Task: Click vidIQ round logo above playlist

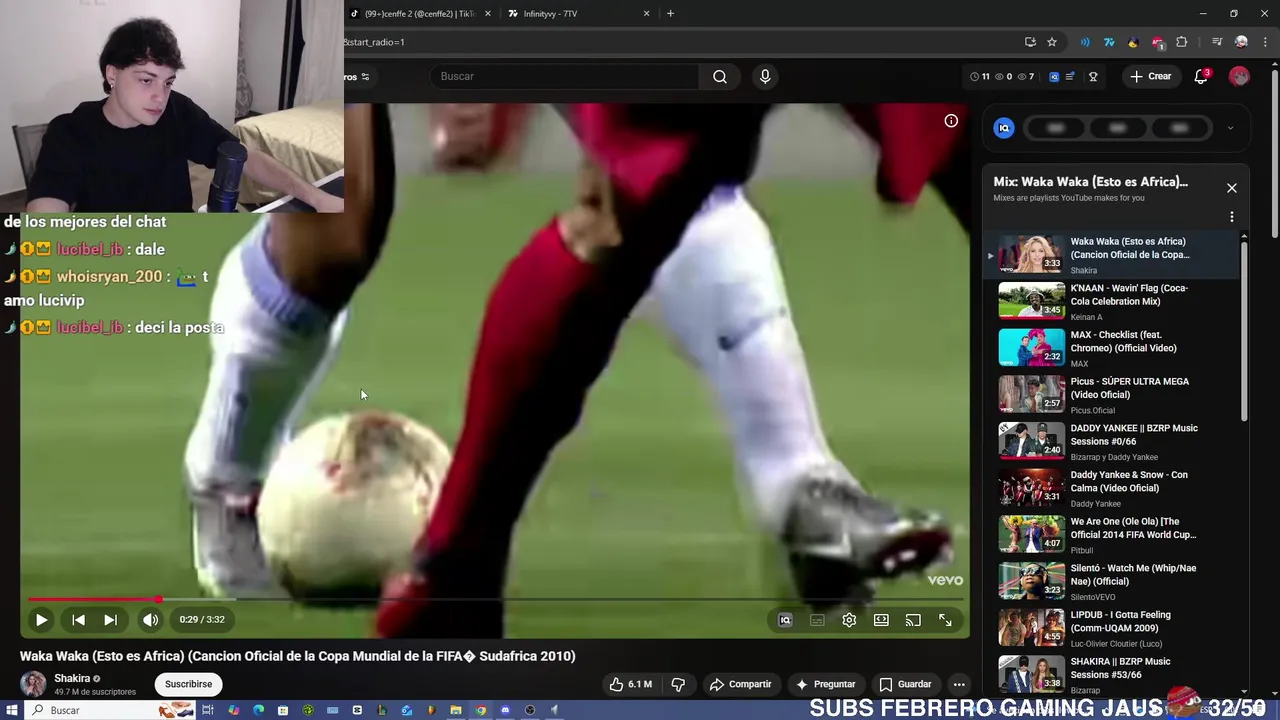Action: pos(1004,128)
